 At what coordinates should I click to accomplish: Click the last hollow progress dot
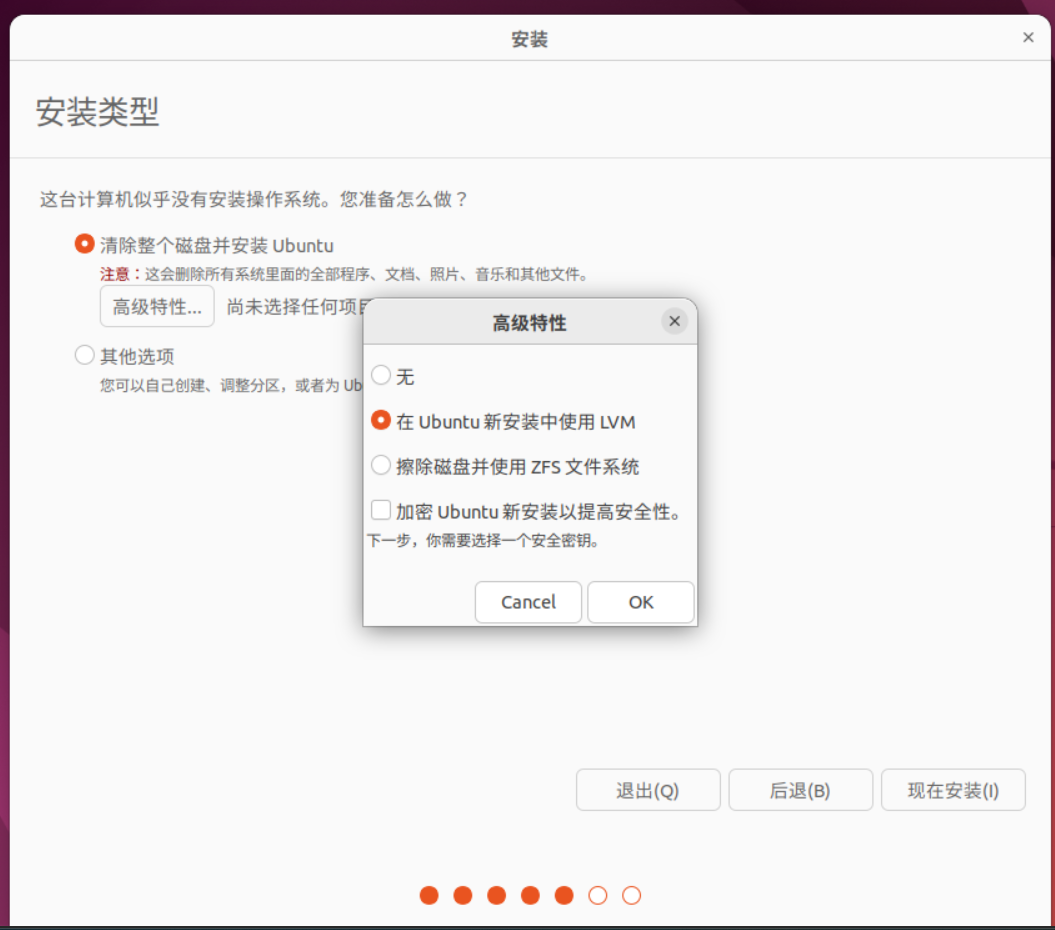point(631,895)
